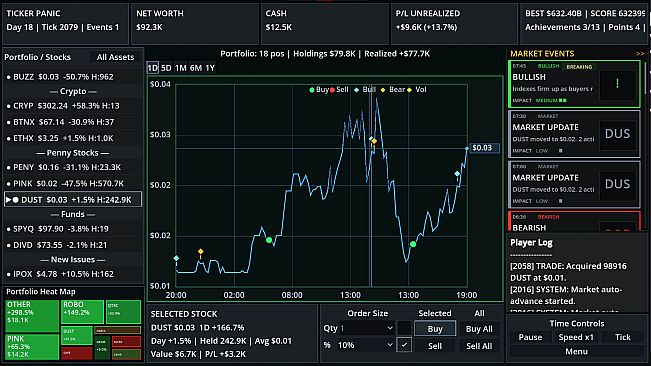The height and width of the screenshot is (366, 651).
Task: Switch chart to 1M range
Action: 180,68
